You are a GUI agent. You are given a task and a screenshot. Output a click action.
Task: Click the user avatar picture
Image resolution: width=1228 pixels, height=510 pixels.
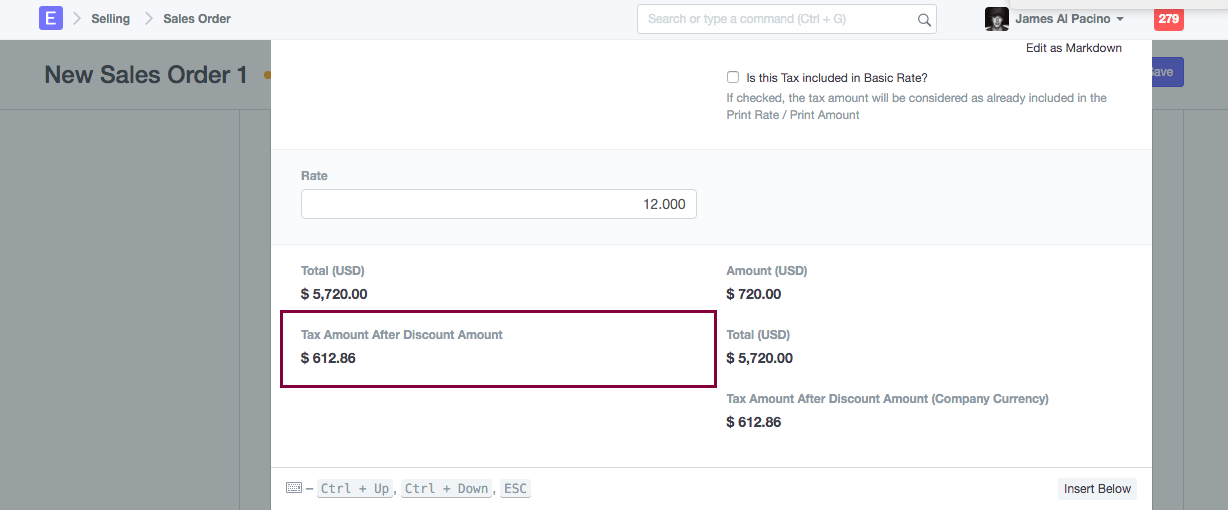pos(996,19)
